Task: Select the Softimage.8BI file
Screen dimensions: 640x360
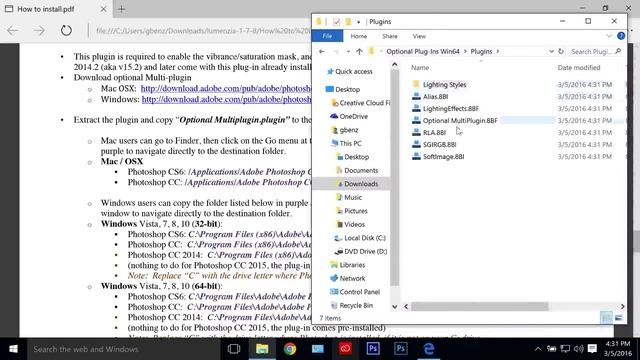Action: pos(443,156)
